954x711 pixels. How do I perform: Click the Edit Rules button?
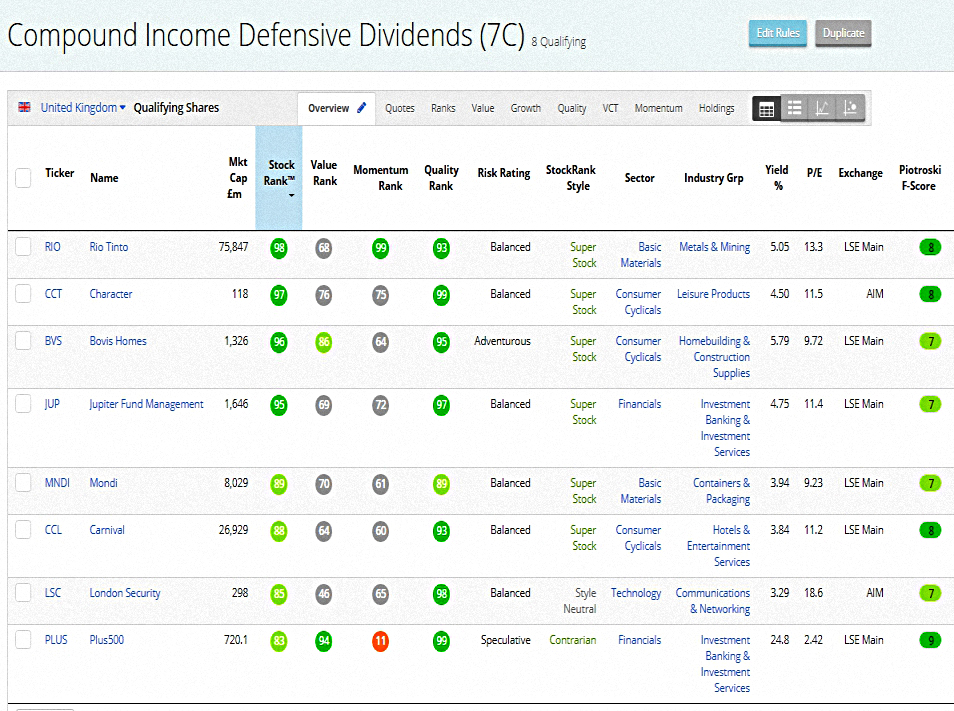click(x=778, y=33)
